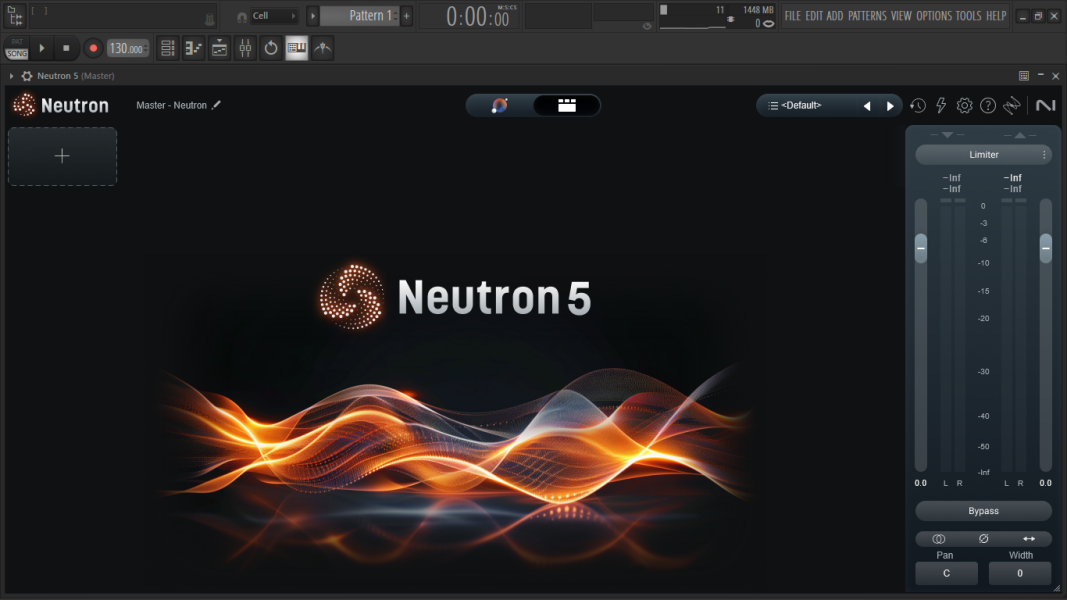Viewport: 1067px width, 600px height.
Task: Toggle Bypass in Neutron
Action: click(983, 511)
